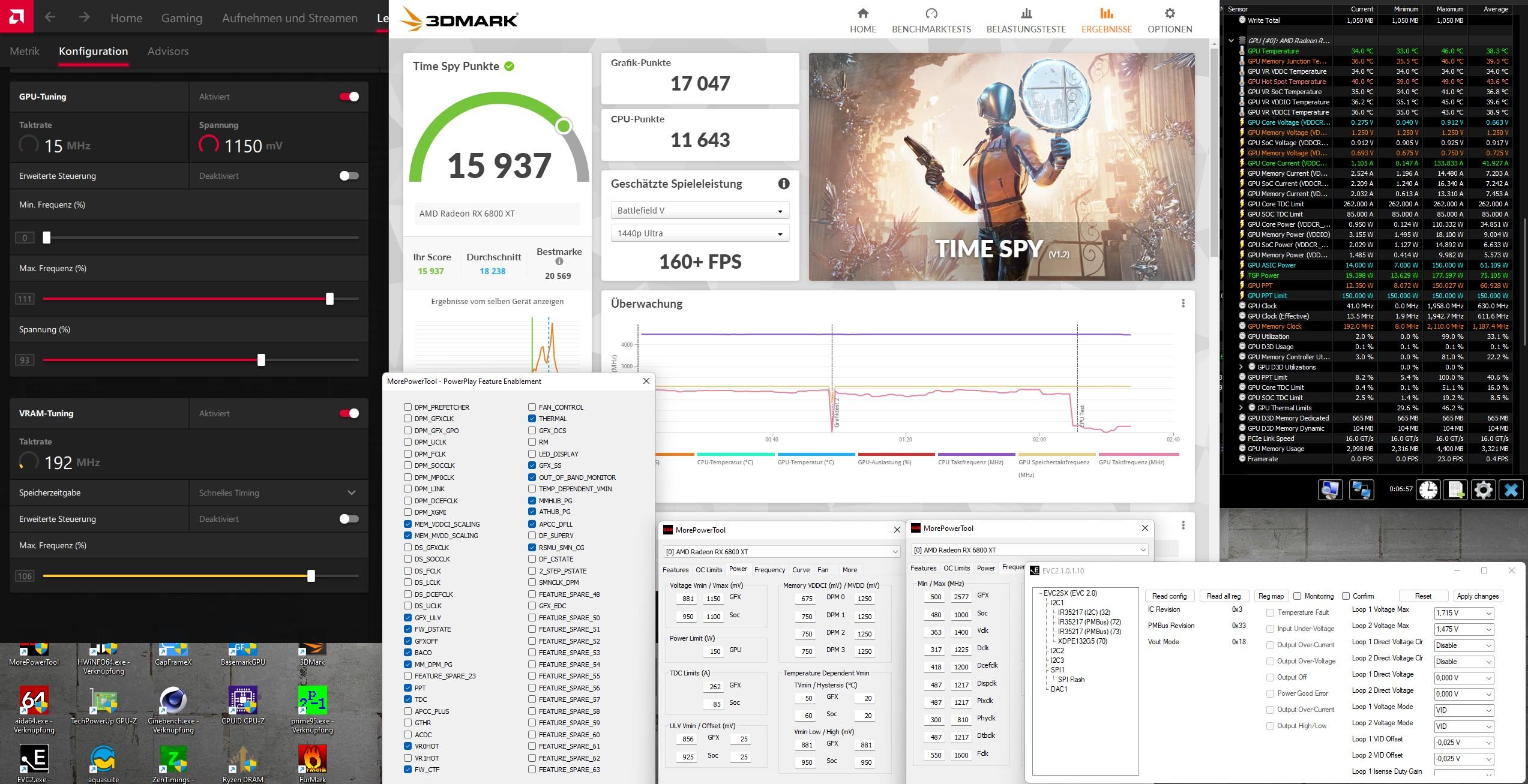
Task: Open Aufnehmen und Streamen menu
Action: pyautogui.click(x=289, y=18)
